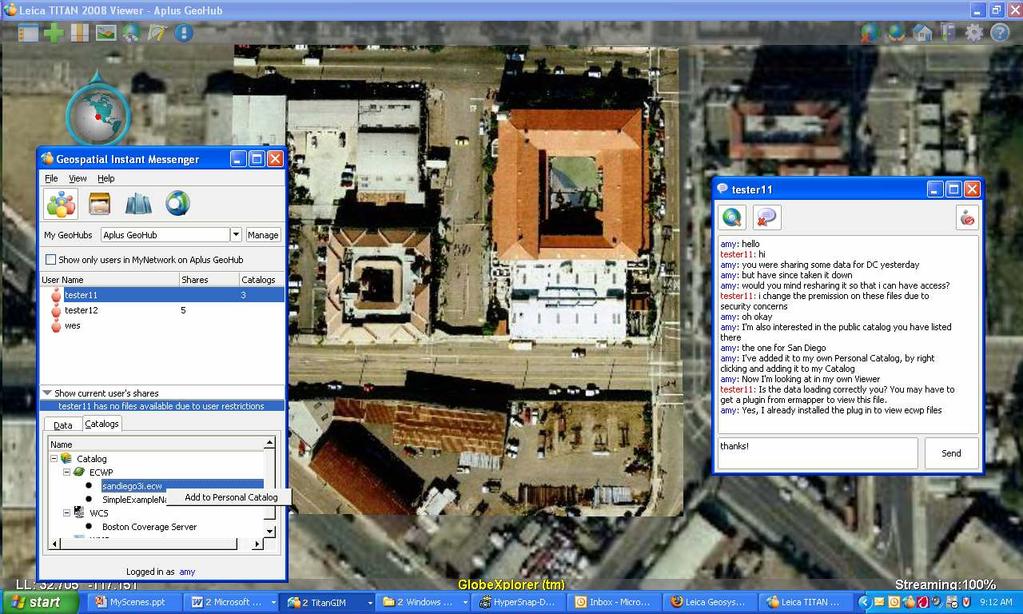Click the magnifier globe icon in tester11 chat
Viewport: 1023px width, 614px height.
732,217
